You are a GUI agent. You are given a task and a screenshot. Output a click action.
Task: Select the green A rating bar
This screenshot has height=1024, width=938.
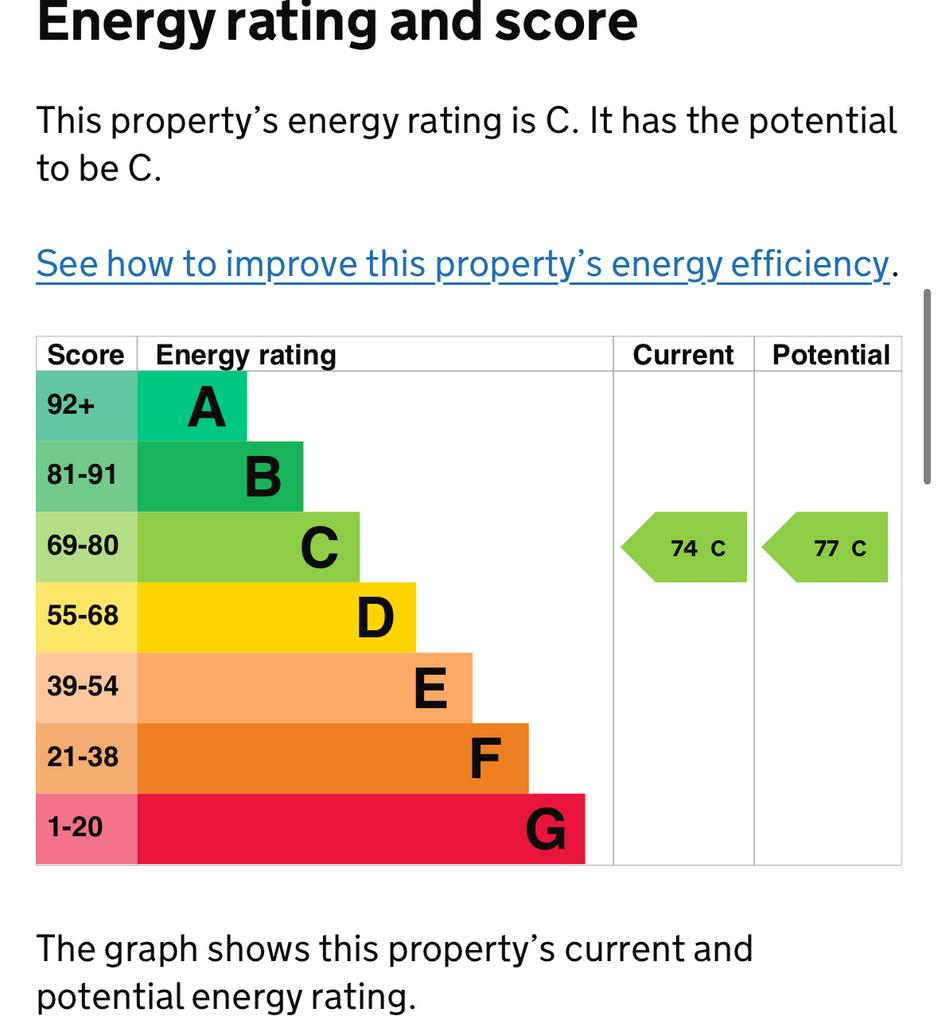pos(192,407)
